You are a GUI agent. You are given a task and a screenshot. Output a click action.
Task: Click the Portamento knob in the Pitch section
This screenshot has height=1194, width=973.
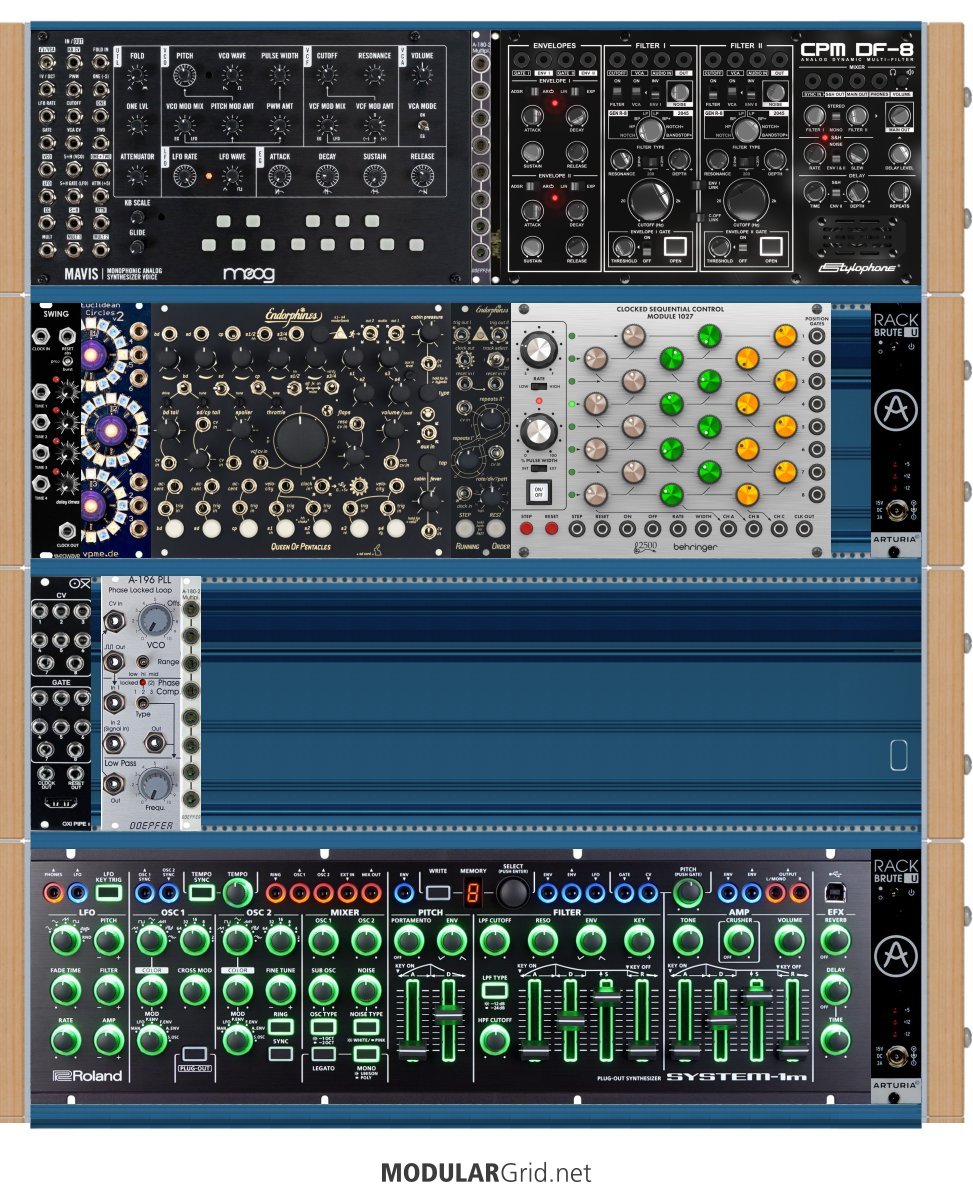409,941
